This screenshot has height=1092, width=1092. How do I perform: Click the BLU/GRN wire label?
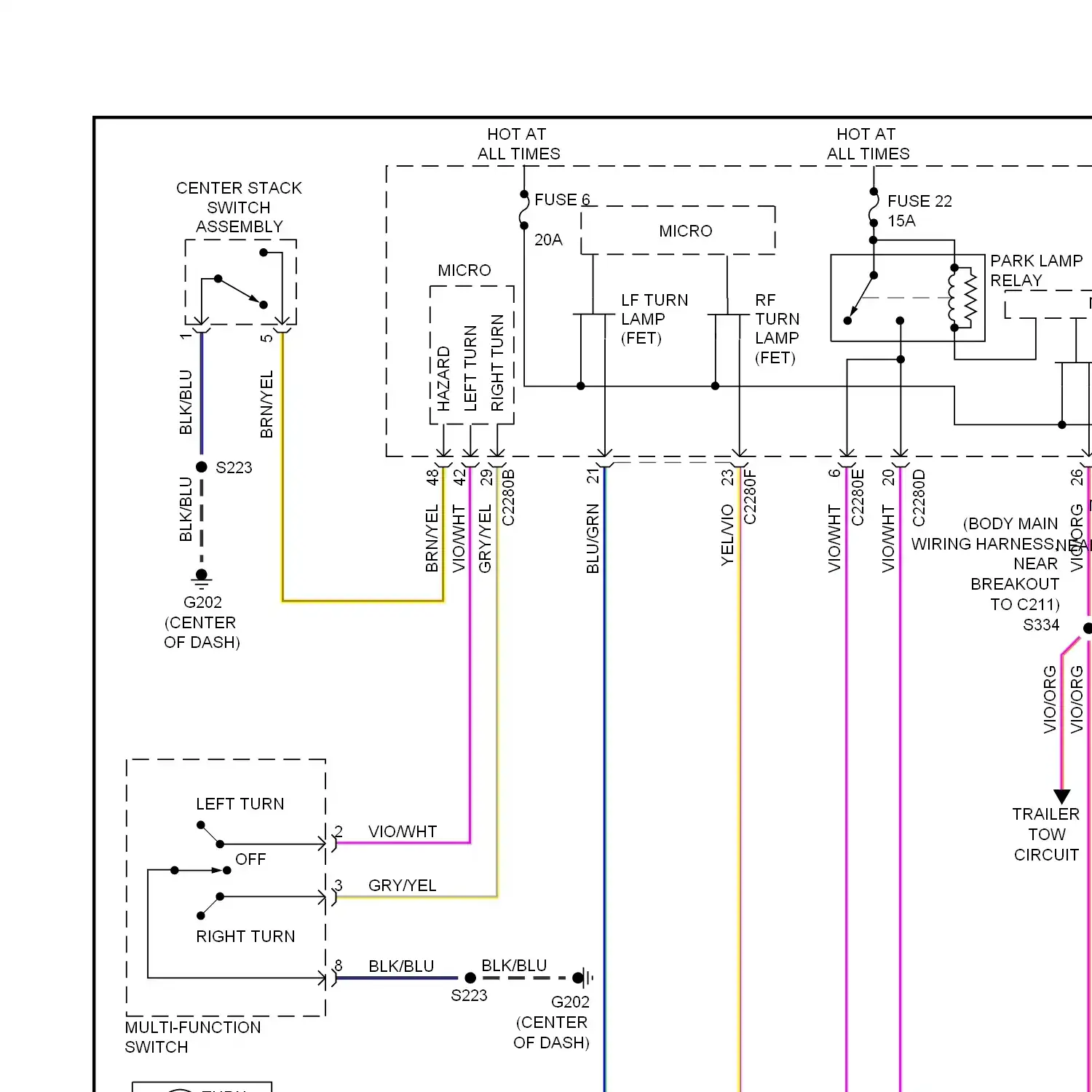pyautogui.click(x=593, y=539)
